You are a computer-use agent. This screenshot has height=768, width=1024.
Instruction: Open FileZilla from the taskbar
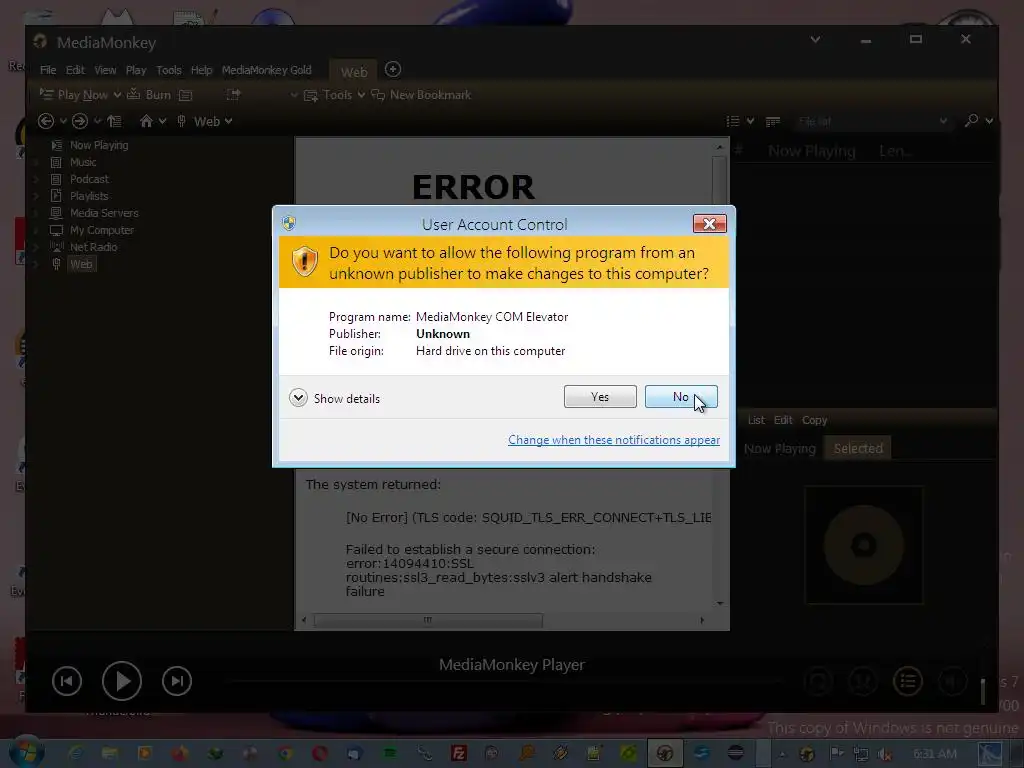(x=459, y=754)
